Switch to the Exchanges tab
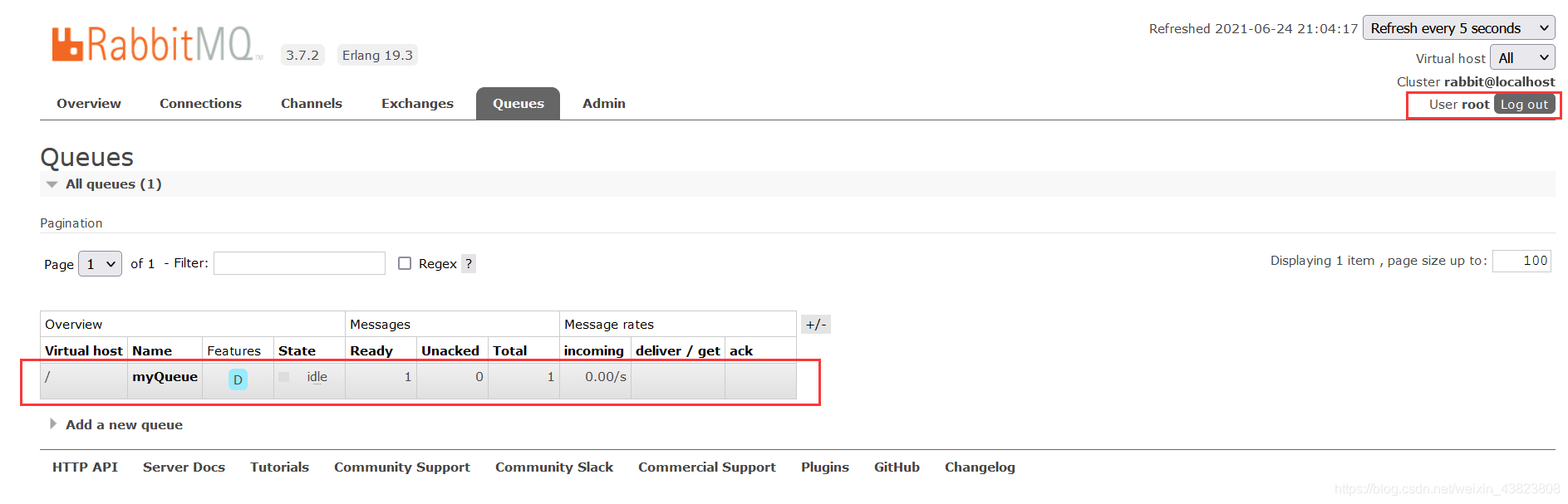The width and height of the screenshot is (1568, 504). pyautogui.click(x=417, y=104)
